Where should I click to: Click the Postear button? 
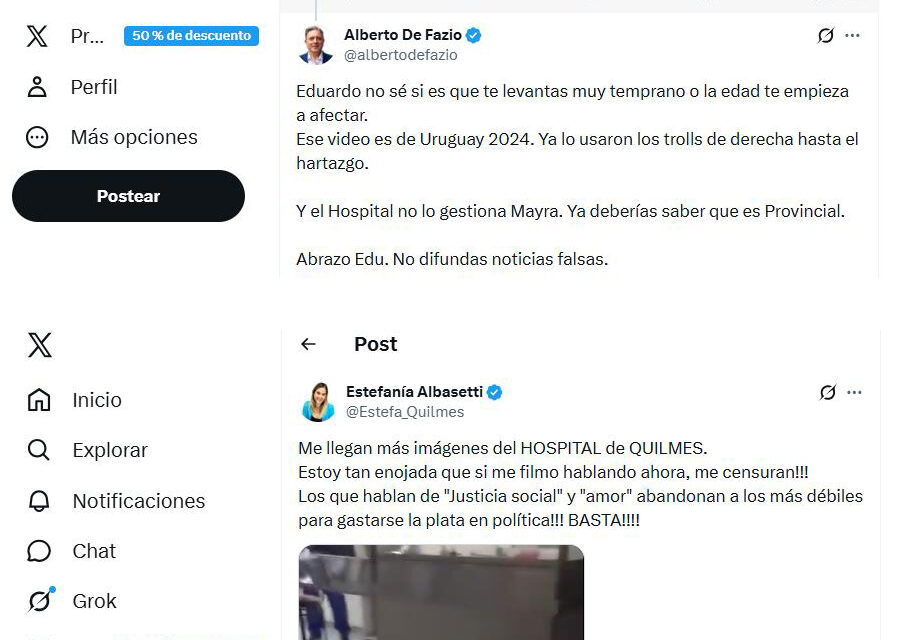(x=128, y=196)
